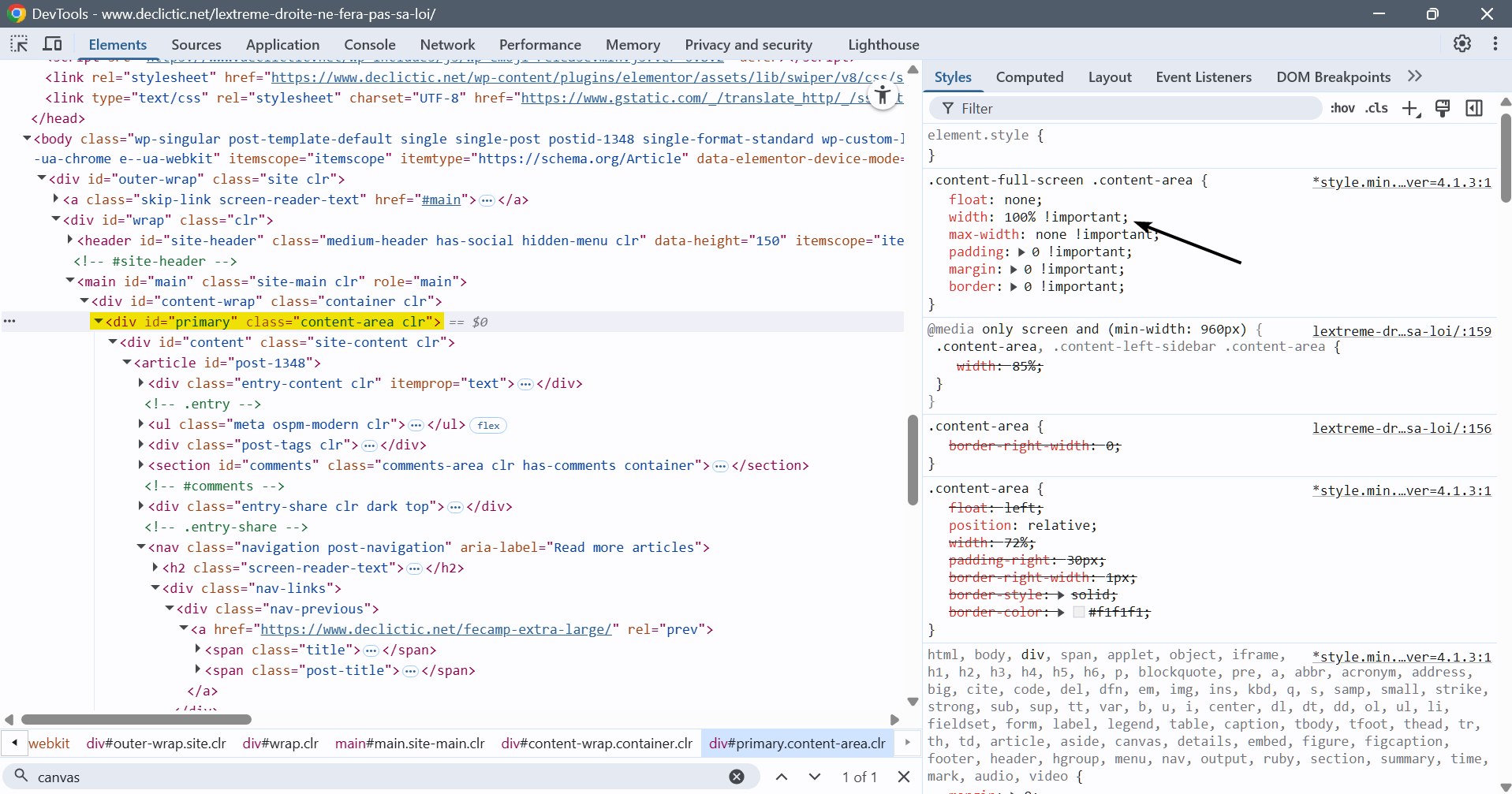Screen dimensions: 1512x794
Task: Go to previous search result arrow
Action: click(x=782, y=777)
